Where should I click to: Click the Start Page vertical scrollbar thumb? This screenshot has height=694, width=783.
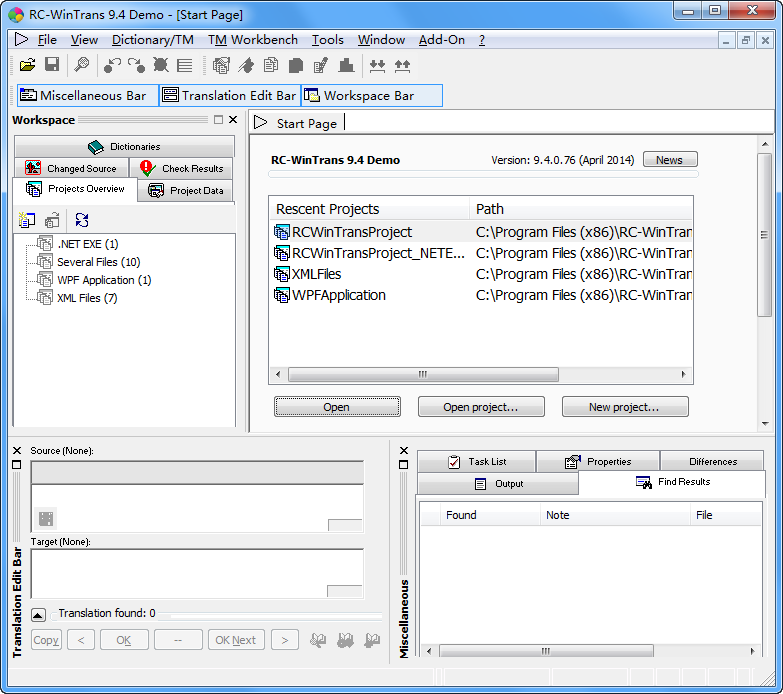click(x=764, y=235)
